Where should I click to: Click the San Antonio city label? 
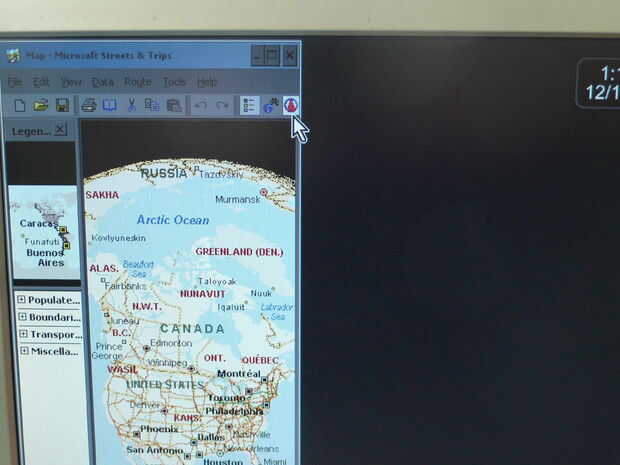click(155, 450)
